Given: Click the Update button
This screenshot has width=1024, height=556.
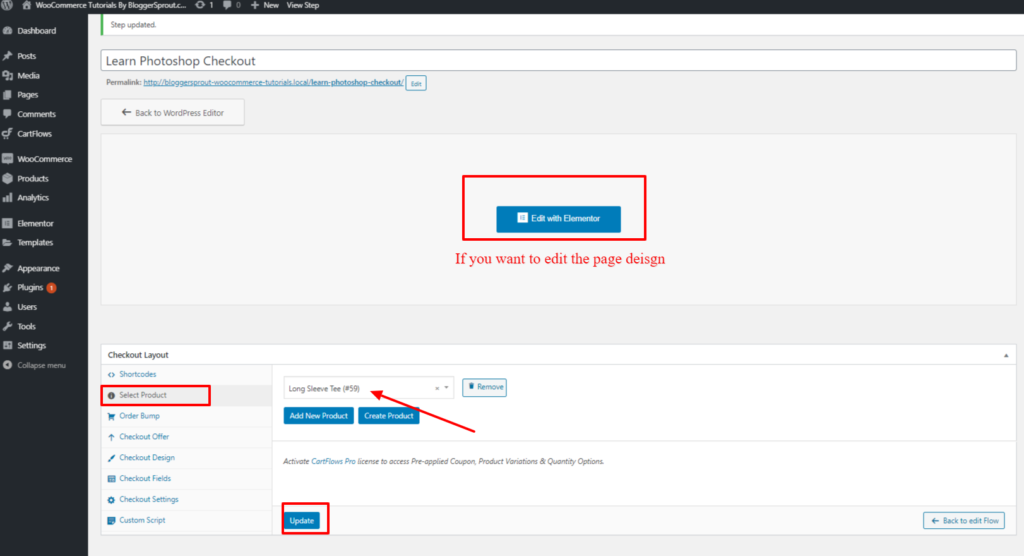Looking at the screenshot, I should pyautogui.click(x=302, y=521).
